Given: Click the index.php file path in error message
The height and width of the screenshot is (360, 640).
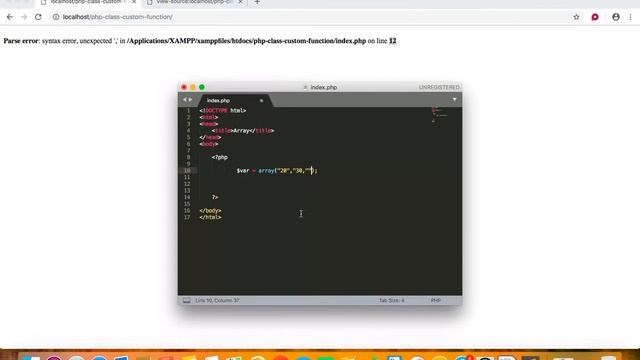Looking at the screenshot, I should coord(247,41).
